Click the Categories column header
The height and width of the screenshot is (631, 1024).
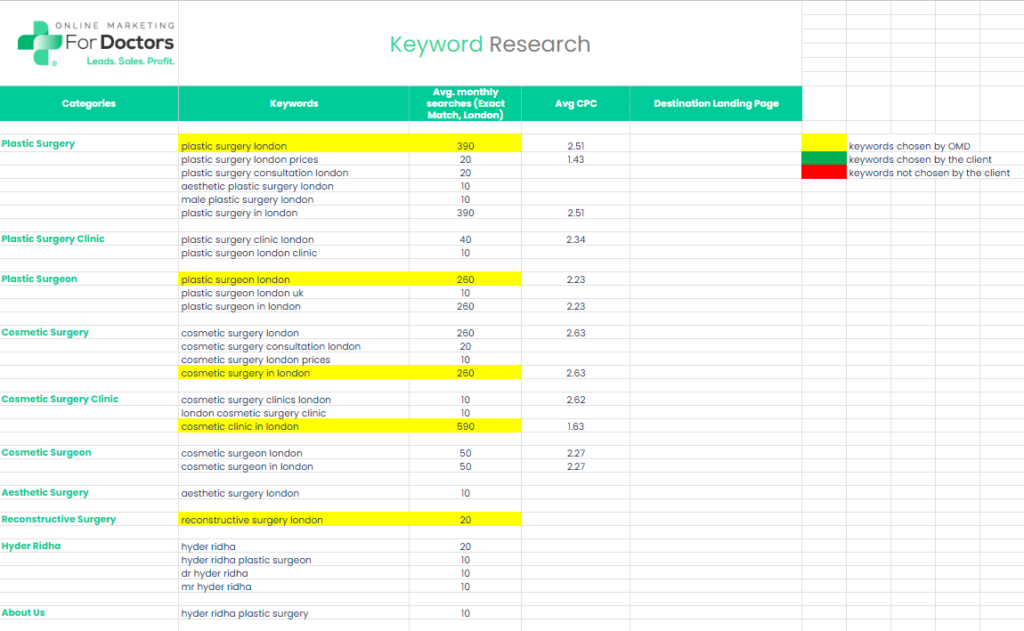click(x=89, y=103)
